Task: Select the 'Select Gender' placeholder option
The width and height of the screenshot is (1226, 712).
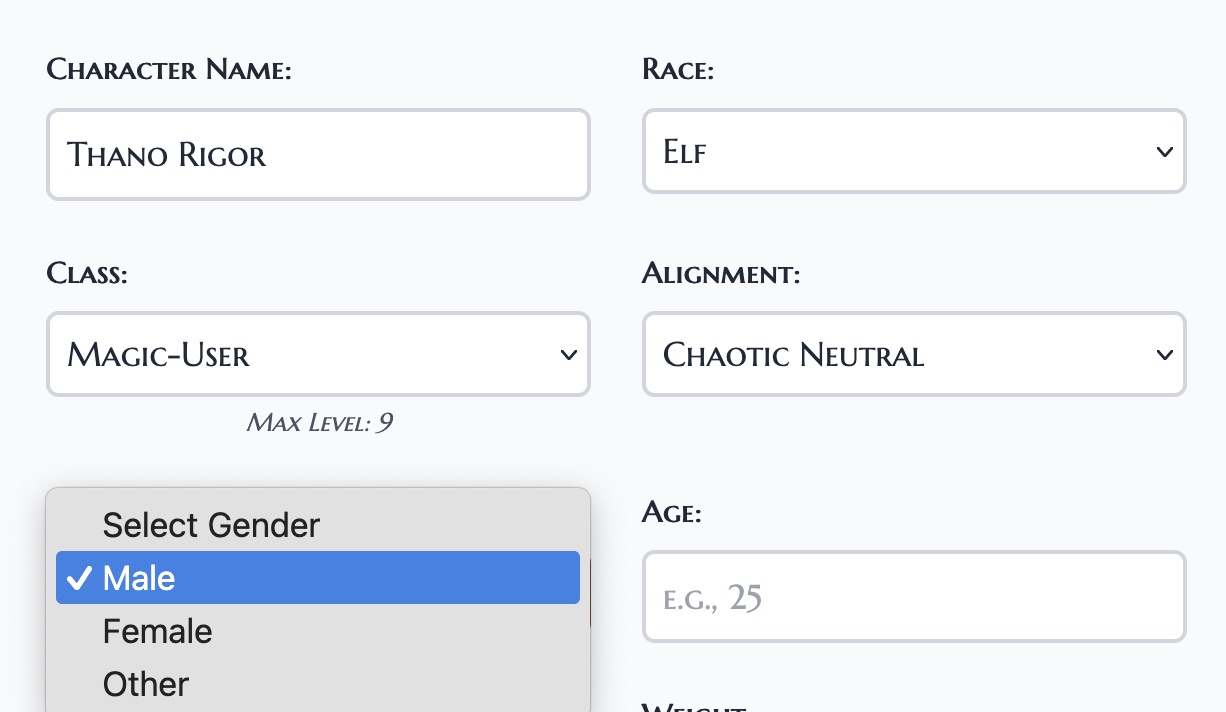Action: (x=211, y=525)
